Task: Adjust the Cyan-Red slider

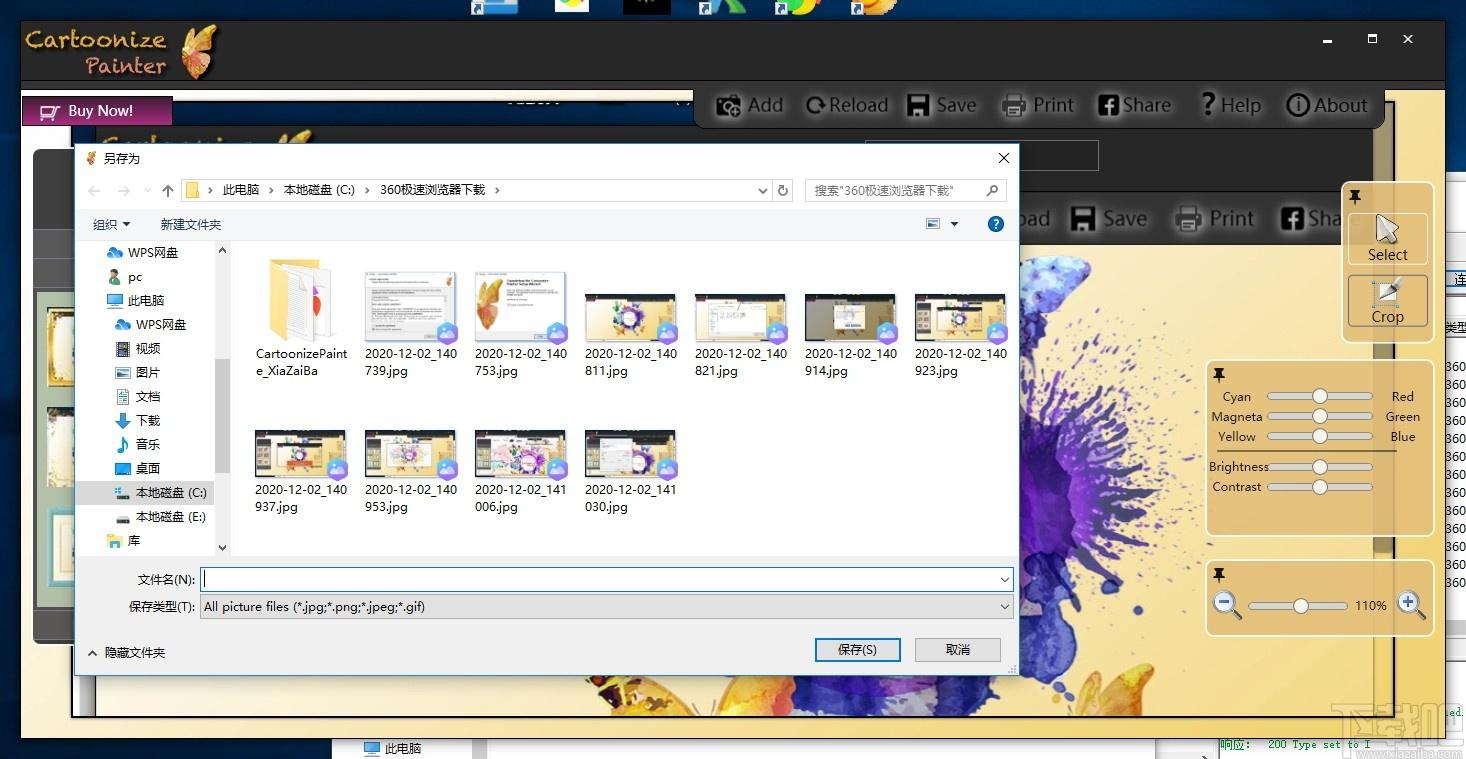Action: click(x=1320, y=396)
